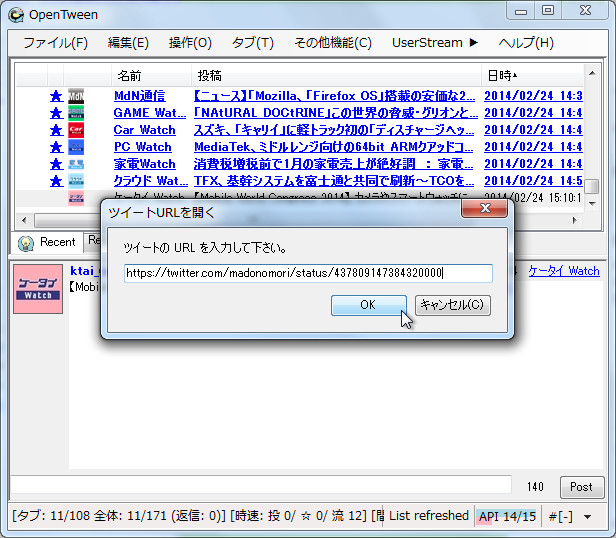Click the timeline list scroll up arrow
Viewport: 616px width, 538px height.
592,73
